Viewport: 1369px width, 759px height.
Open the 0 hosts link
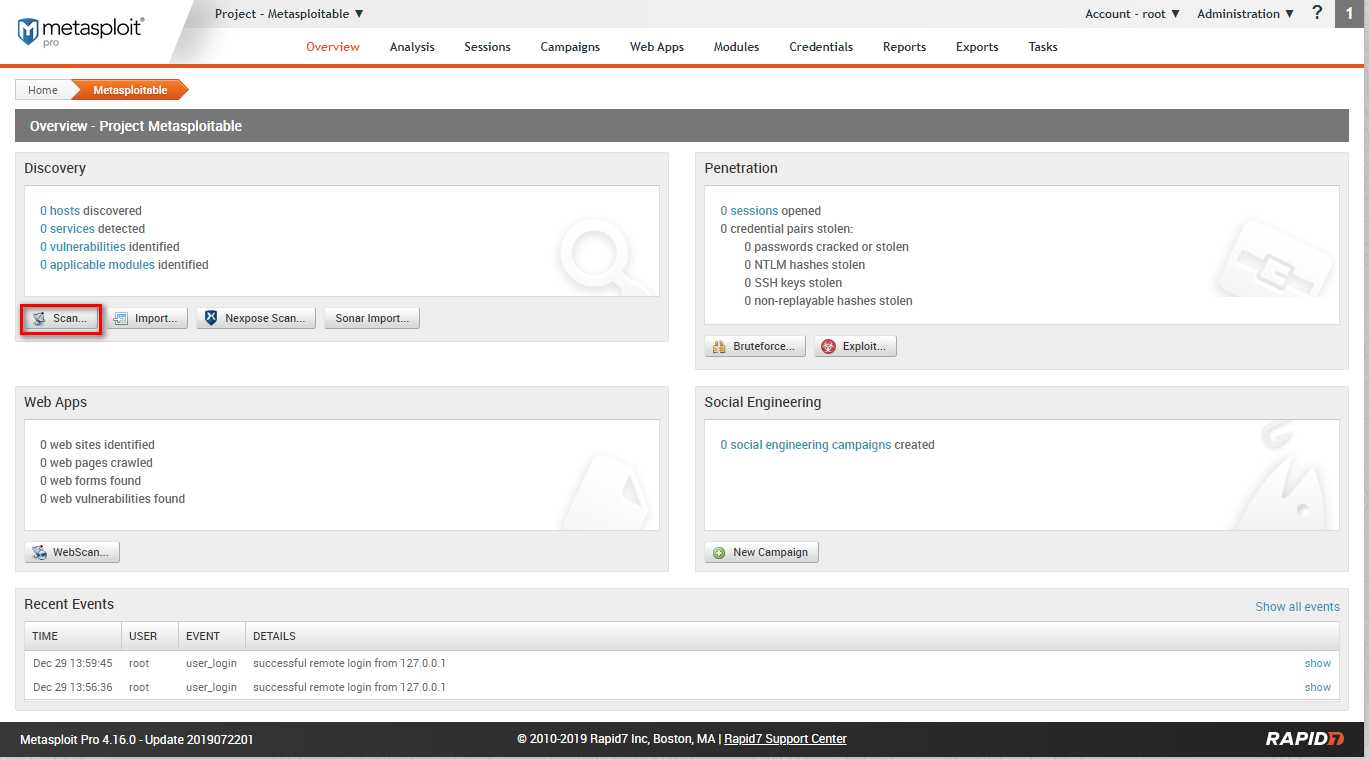click(60, 211)
